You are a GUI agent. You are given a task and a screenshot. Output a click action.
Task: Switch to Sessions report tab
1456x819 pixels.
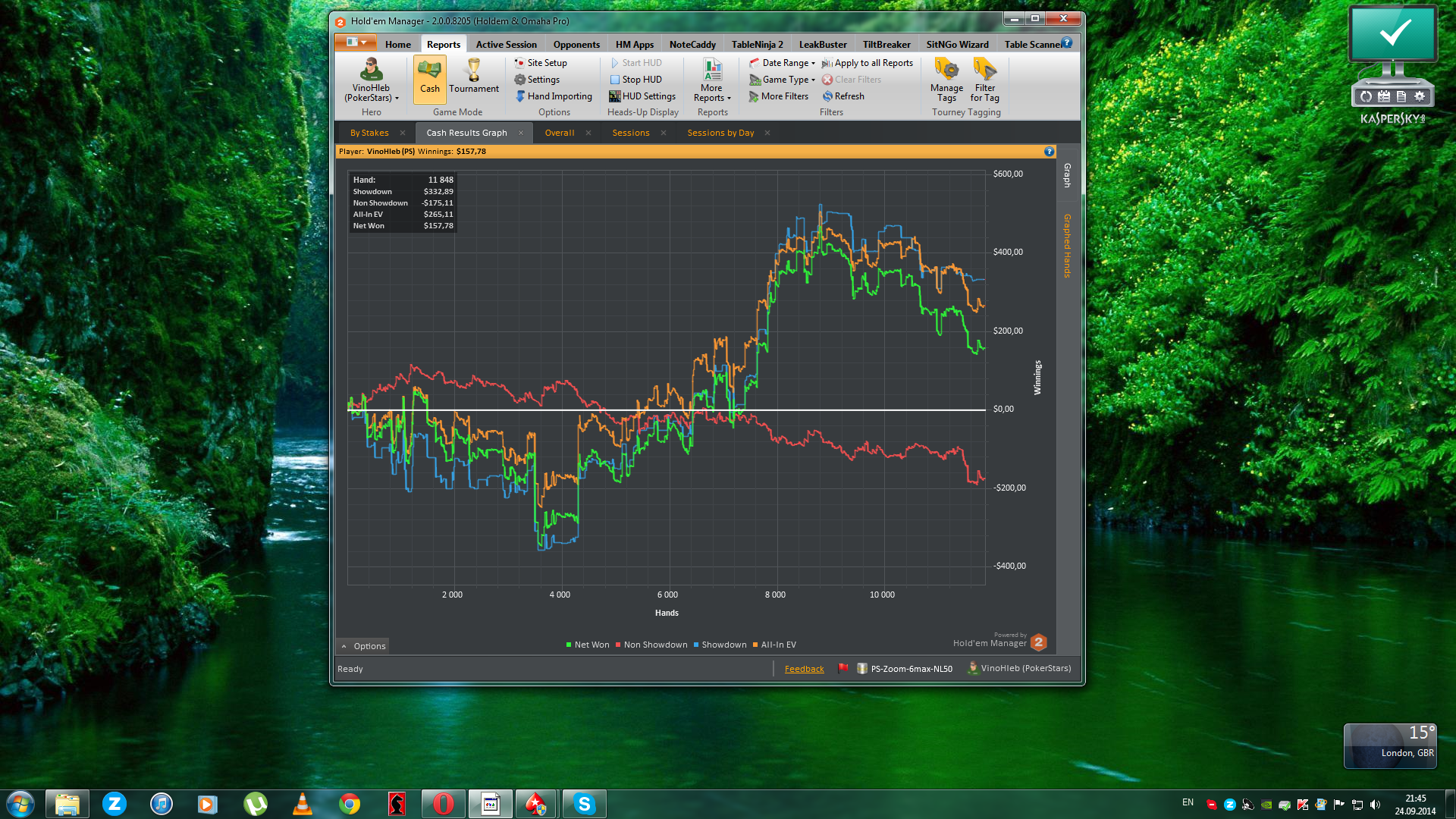(x=631, y=133)
